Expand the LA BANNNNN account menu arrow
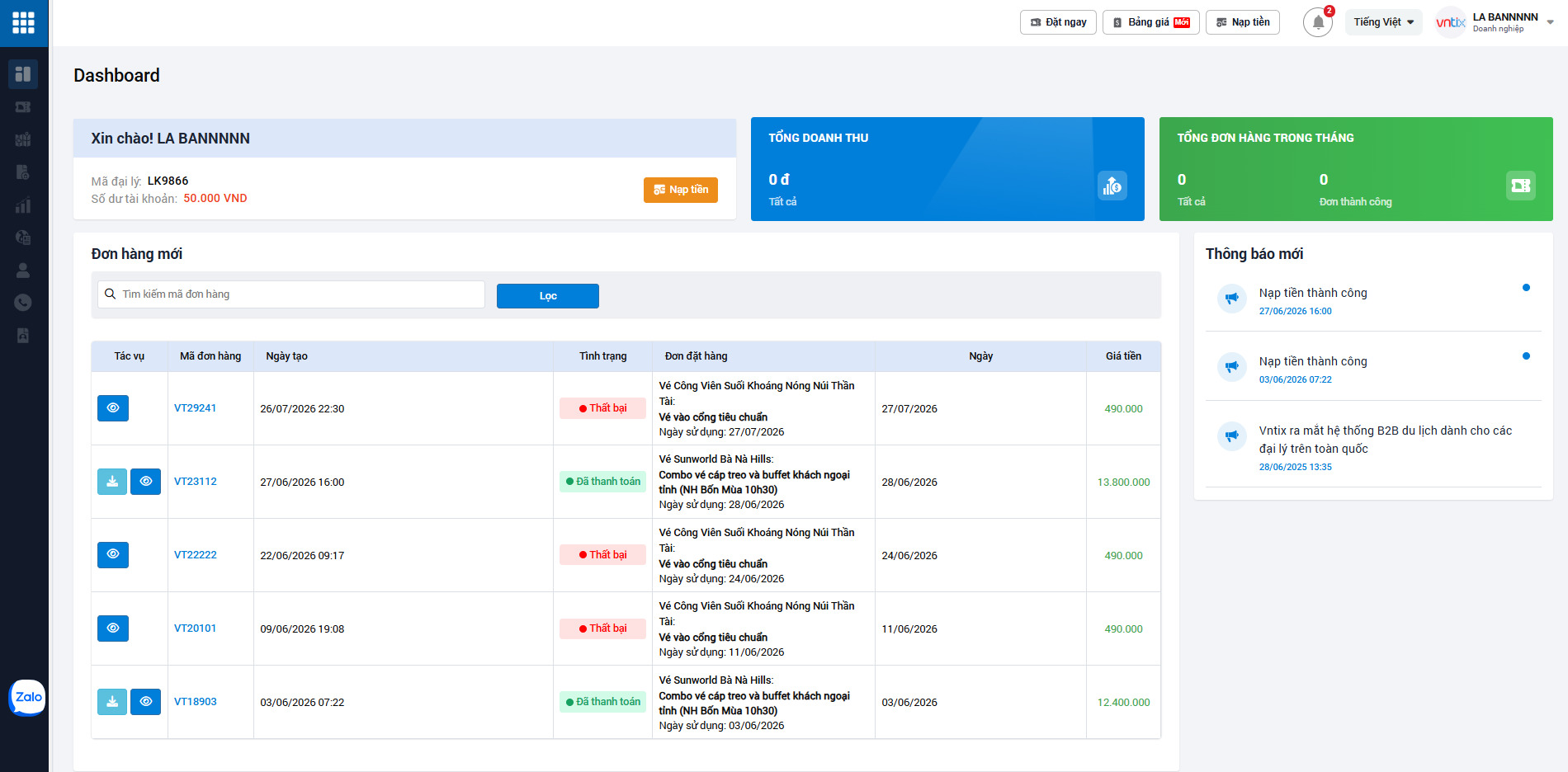Viewport: 1568px width, 772px height. 1551,22
